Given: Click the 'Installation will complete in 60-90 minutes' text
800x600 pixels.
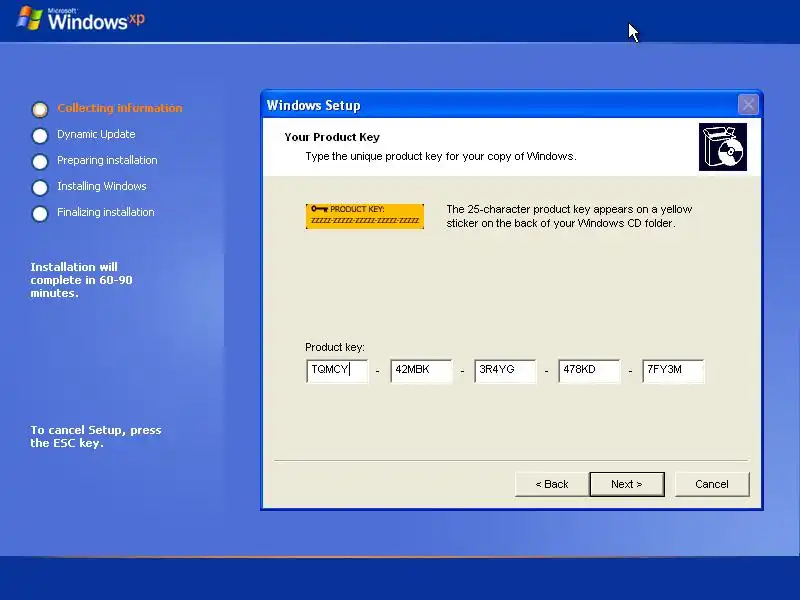Looking at the screenshot, I should 81,280.
